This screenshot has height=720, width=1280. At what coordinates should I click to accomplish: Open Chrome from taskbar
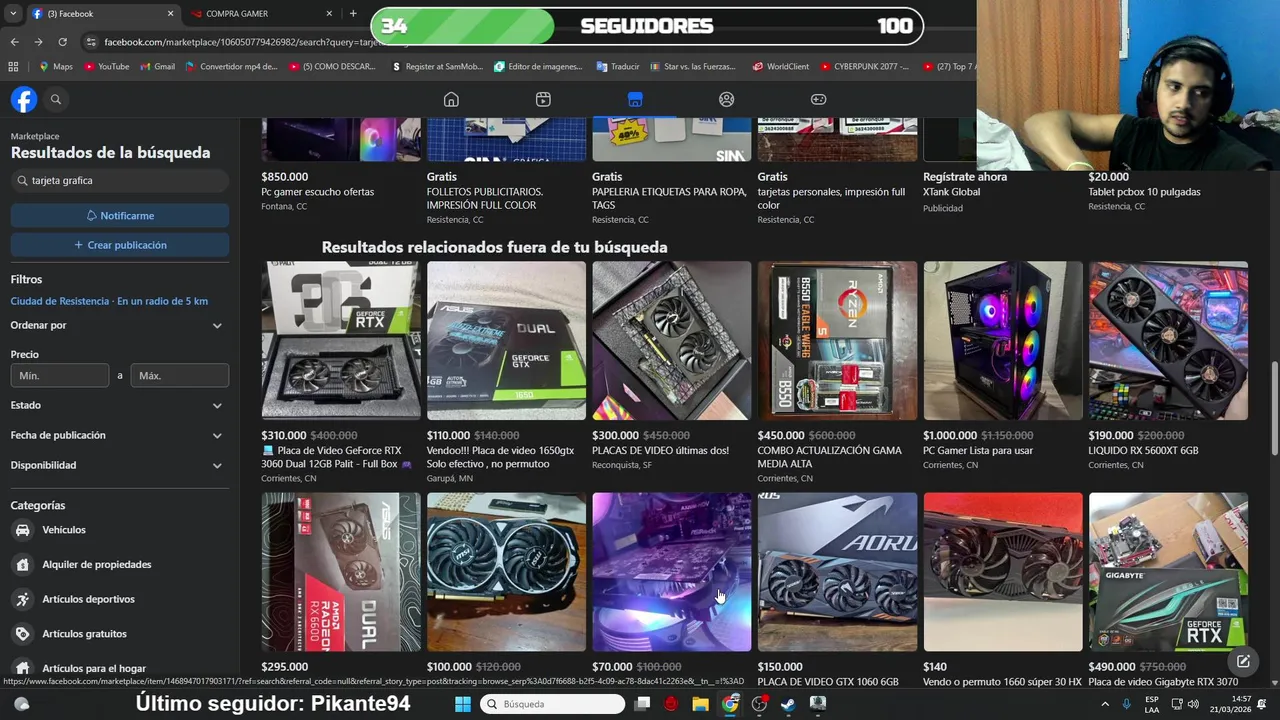tap(730, 704)
